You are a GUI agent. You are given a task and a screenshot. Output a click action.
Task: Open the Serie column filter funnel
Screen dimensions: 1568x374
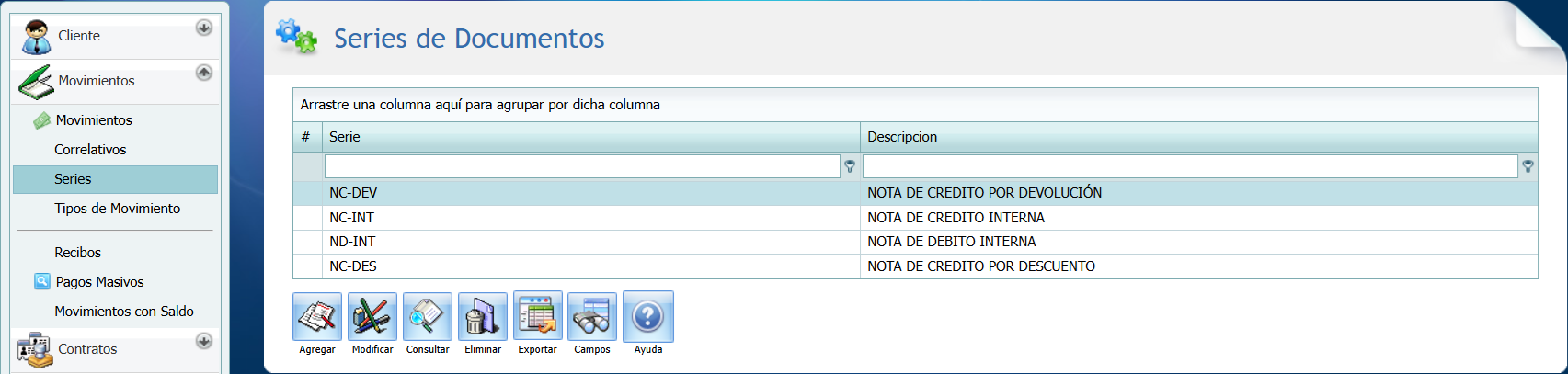[x=850, y=166]
